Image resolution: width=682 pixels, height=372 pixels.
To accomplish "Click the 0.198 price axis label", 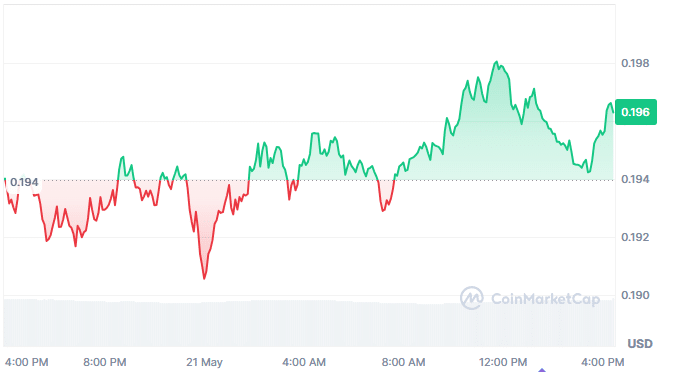I will click(635, 64).
